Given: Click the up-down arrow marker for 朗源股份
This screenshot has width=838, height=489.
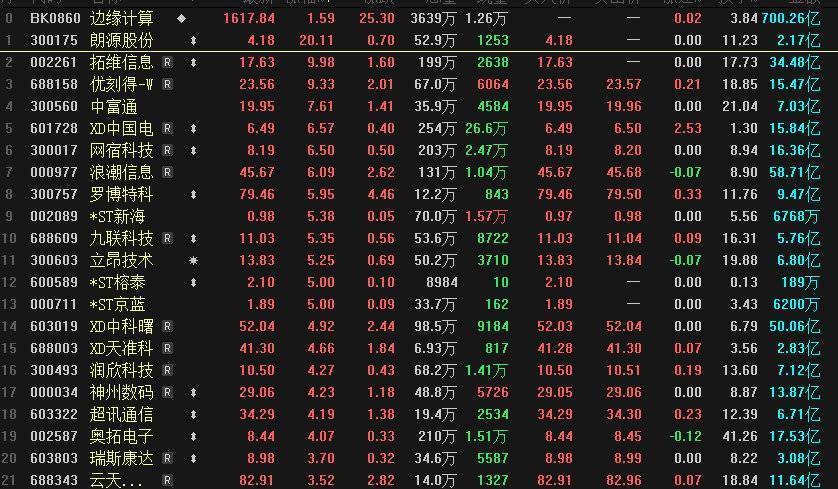Looking at the screenshot, I should (x=193, y=41).
